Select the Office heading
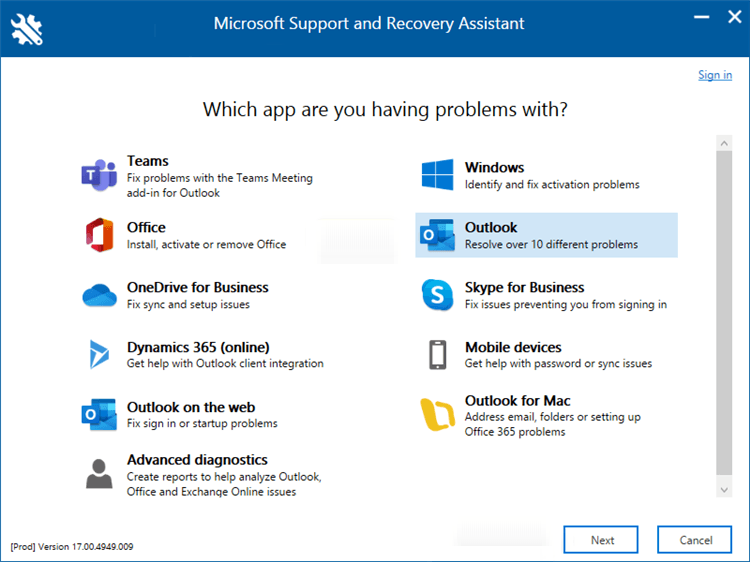Viewport: 750px width, 562px height. click(146, 227)
